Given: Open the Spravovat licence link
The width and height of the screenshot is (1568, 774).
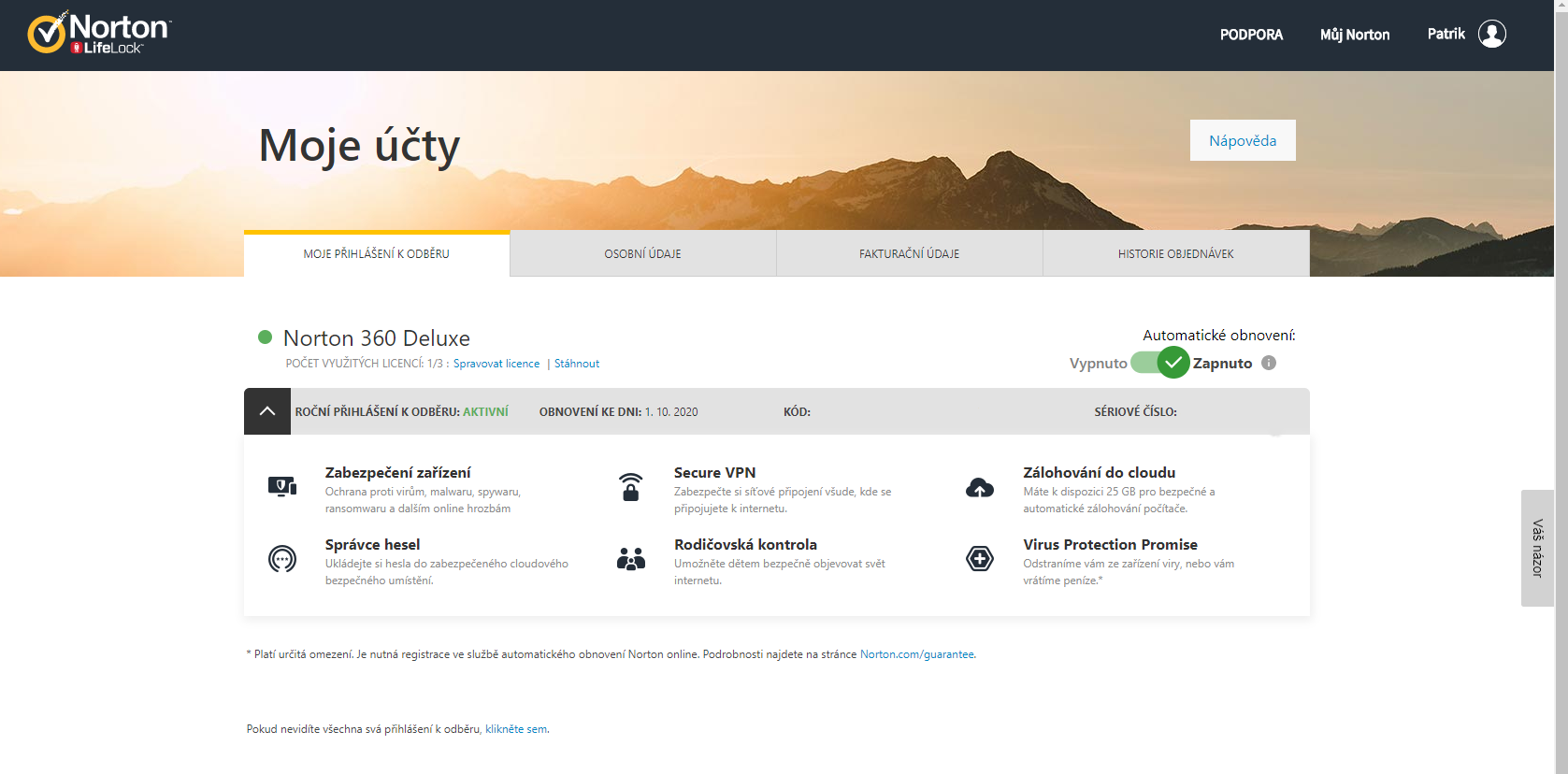Looking at the screenshot, I should click(x=496, y=364).
